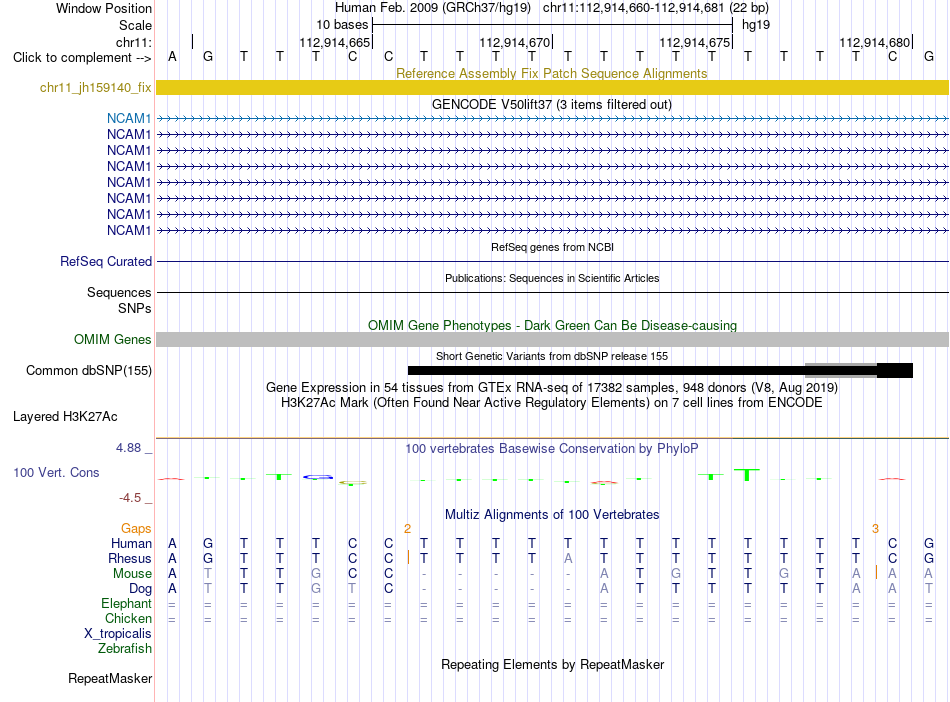950x702 pixels.
Task: Open the GENCODE V50lift37 track title
Action: tap(551, 104)
